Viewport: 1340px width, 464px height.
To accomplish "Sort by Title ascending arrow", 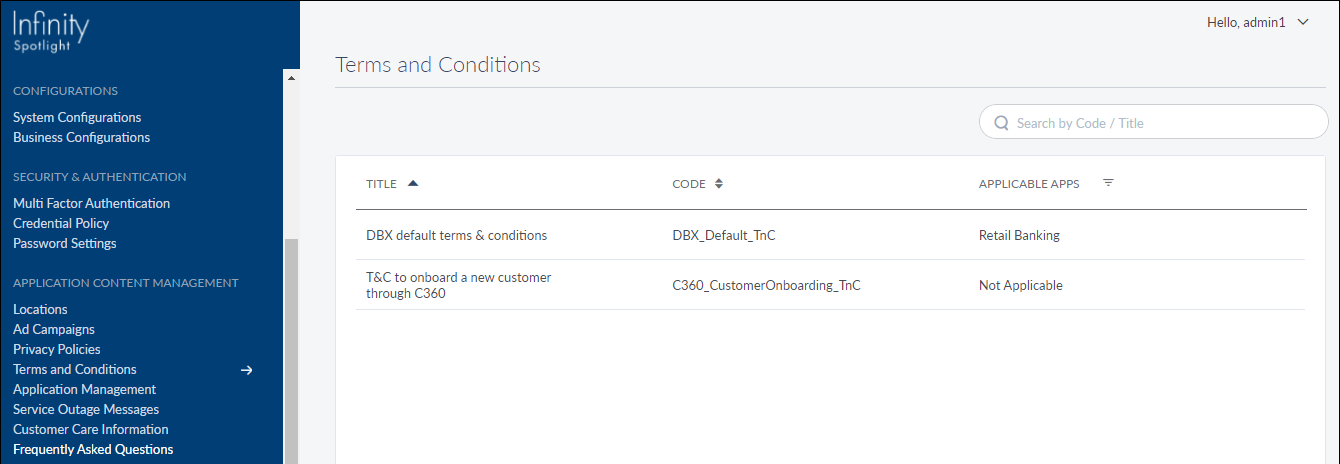I will [413, 184].
